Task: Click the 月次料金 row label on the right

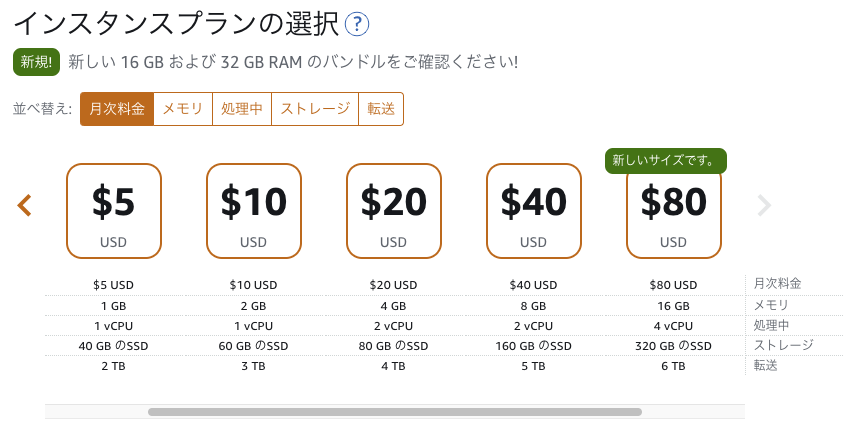Action: [x=777, y=285]
